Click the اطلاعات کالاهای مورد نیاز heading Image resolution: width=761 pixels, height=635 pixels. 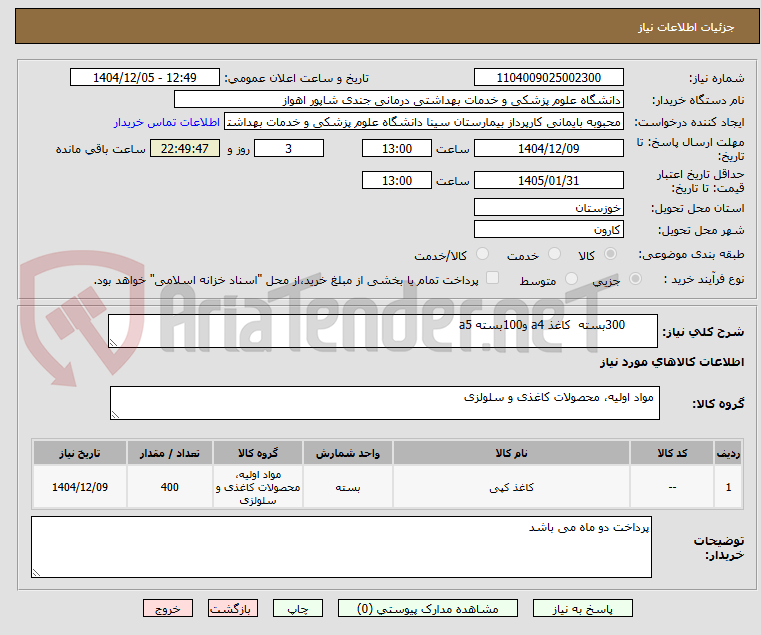pyautogui.click(x=672, y=362)
